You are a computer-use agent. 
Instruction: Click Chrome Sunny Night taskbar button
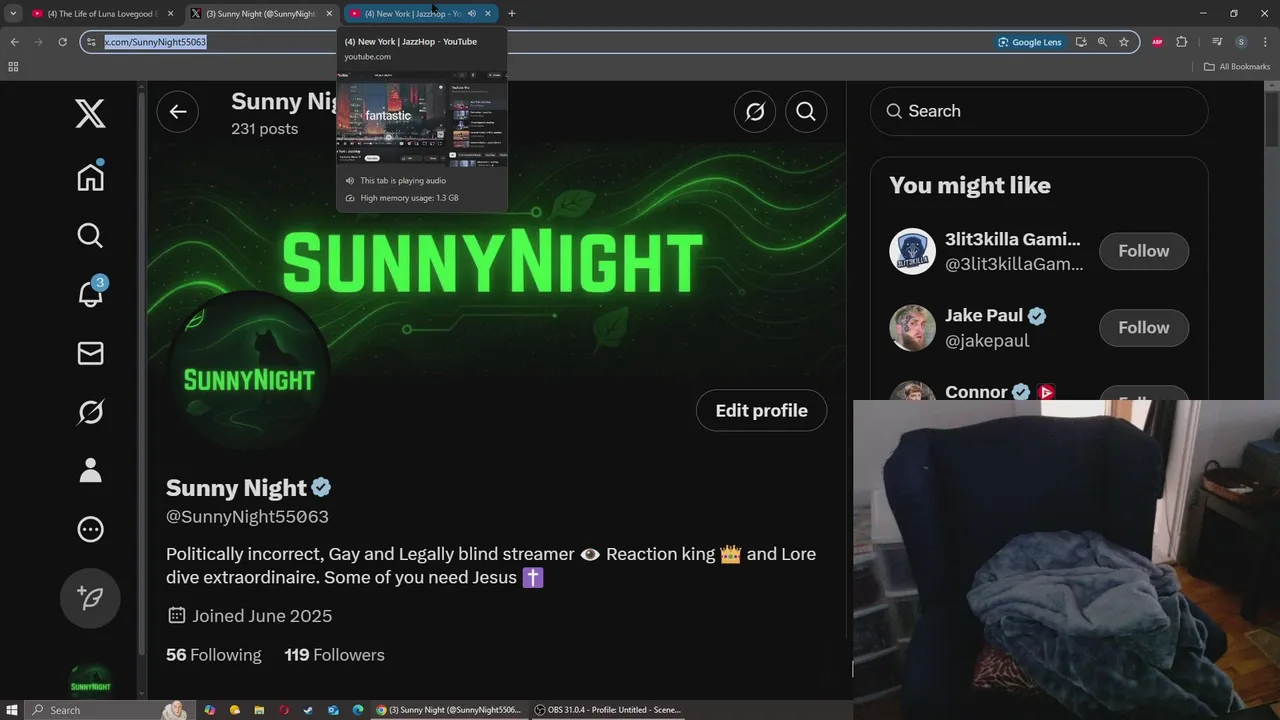(448, 710)
